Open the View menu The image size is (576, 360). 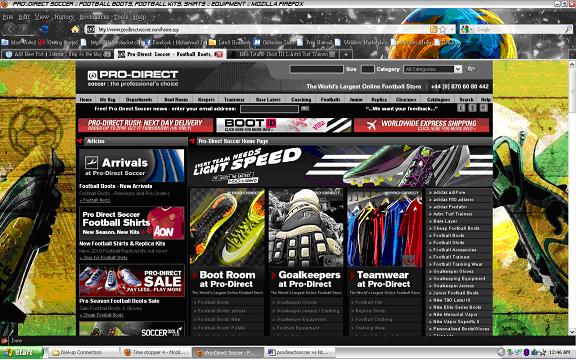(x=42, y=17)
